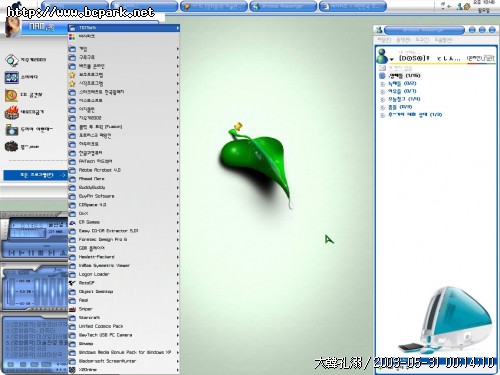Screen dimensions: 500x375
Task: Switch to Windows Messenger taskbar button
Action: 283,6
